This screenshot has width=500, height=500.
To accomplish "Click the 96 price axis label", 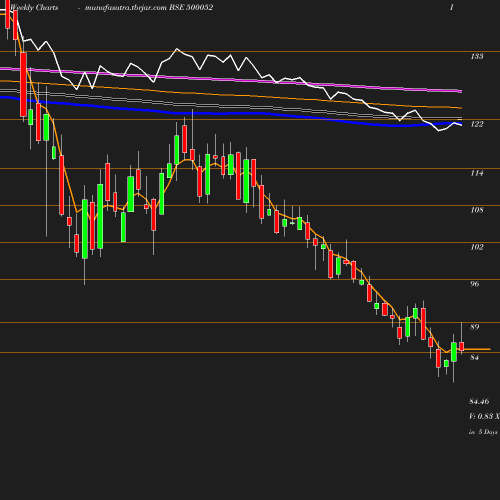I will point(475,284).
